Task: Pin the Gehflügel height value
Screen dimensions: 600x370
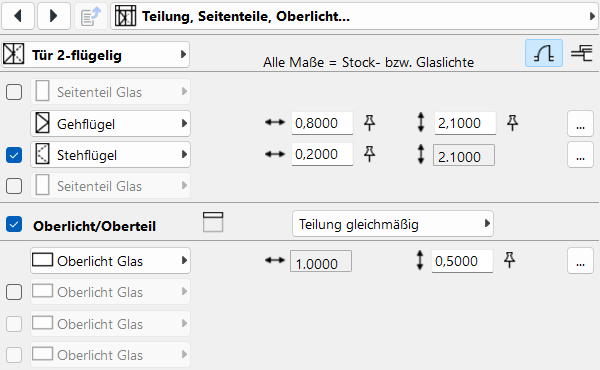Action: [x=512, y=123]
